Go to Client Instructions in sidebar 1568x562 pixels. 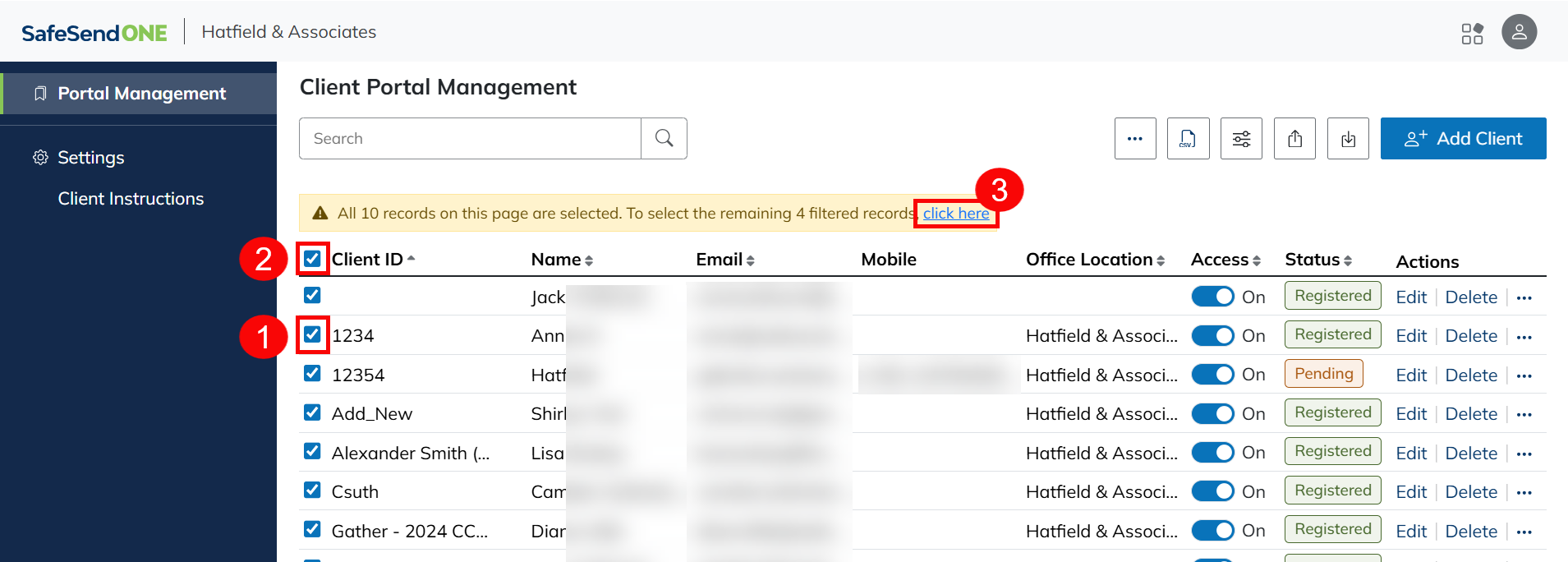(x=131, y=199)
